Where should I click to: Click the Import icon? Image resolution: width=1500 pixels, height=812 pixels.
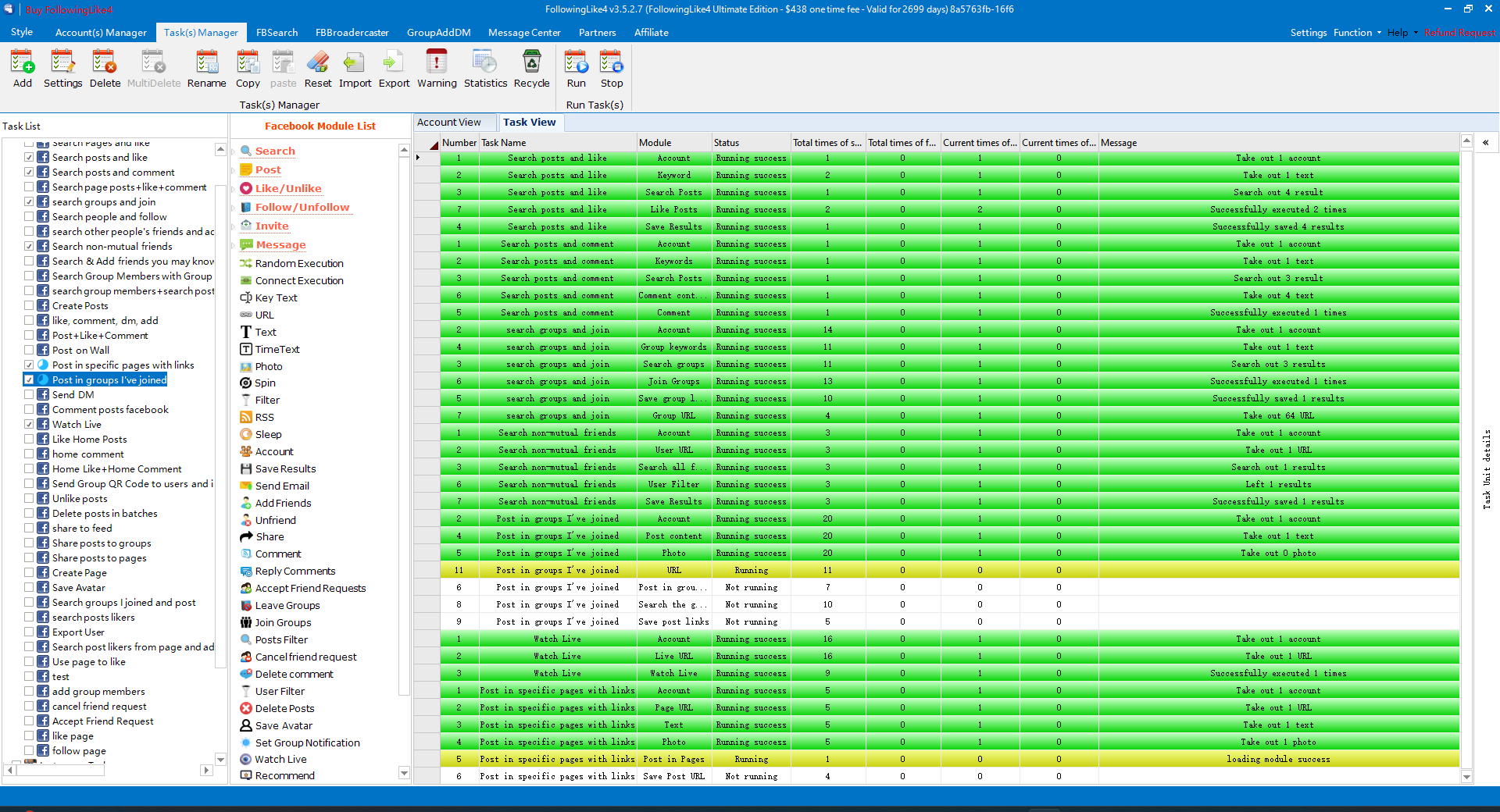(355, 69)
